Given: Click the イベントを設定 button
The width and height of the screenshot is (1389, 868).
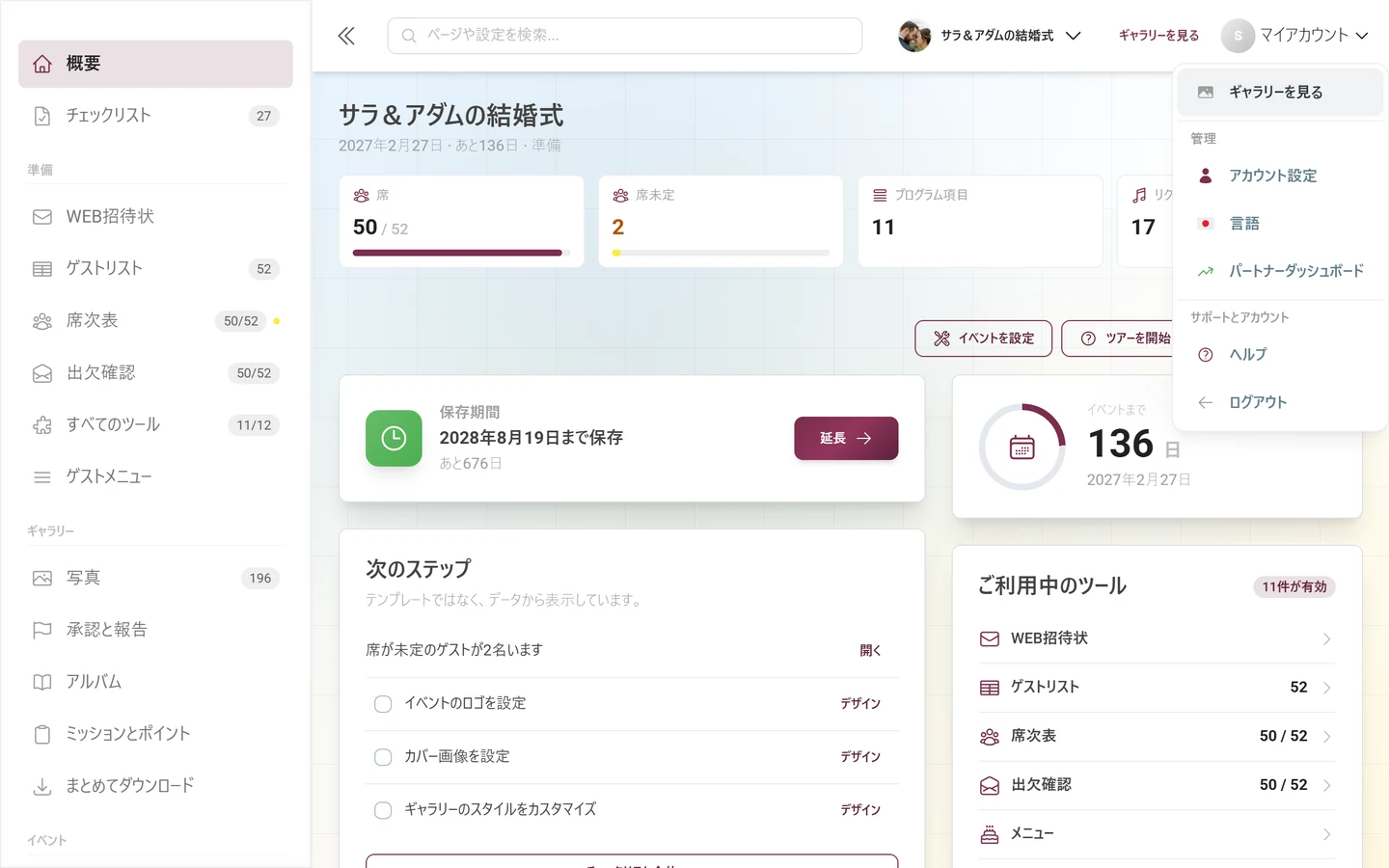Looking at the screenshot, I should point(983,339).
